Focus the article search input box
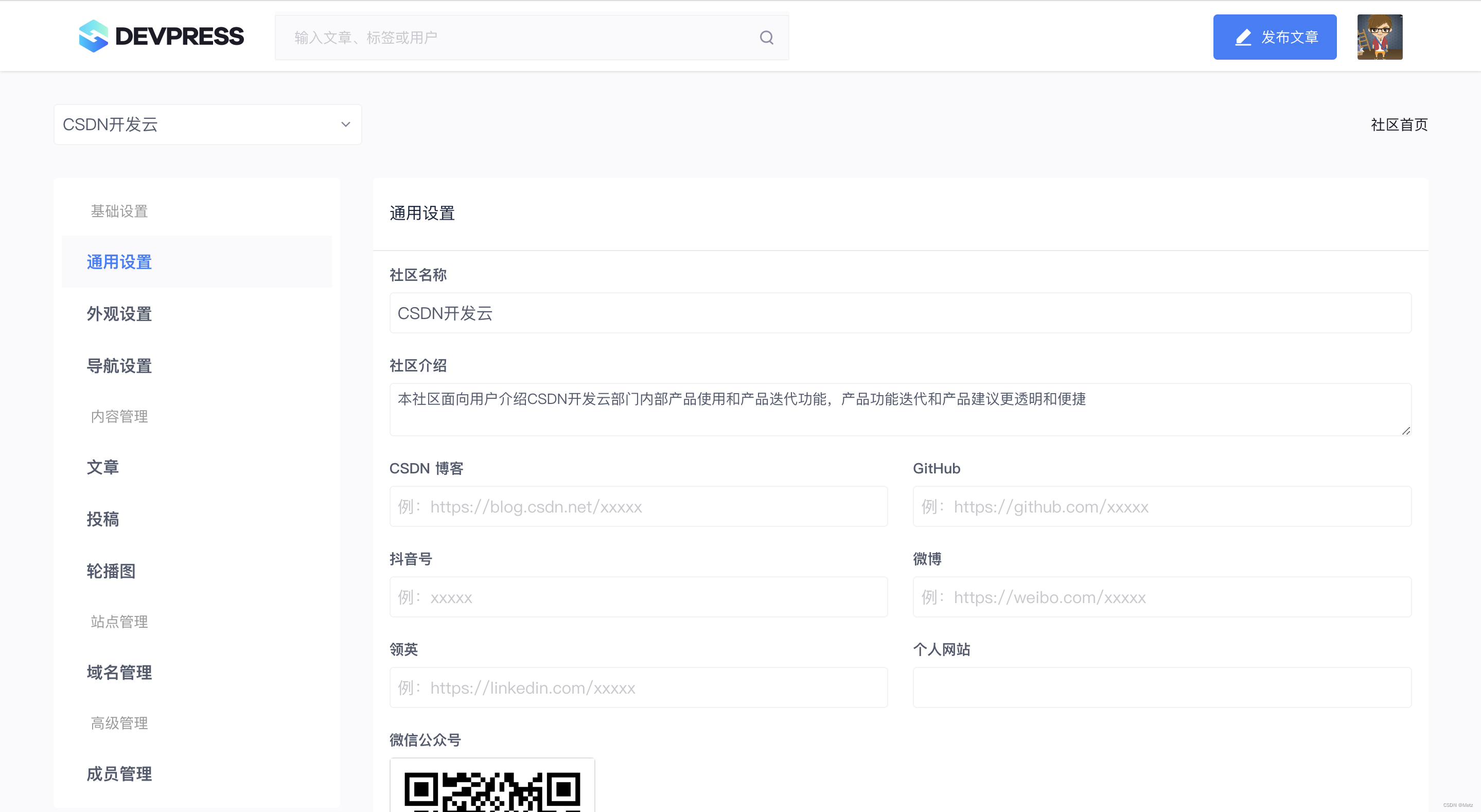The width and height of the screenshot is (1481, 812). [532, 38]
